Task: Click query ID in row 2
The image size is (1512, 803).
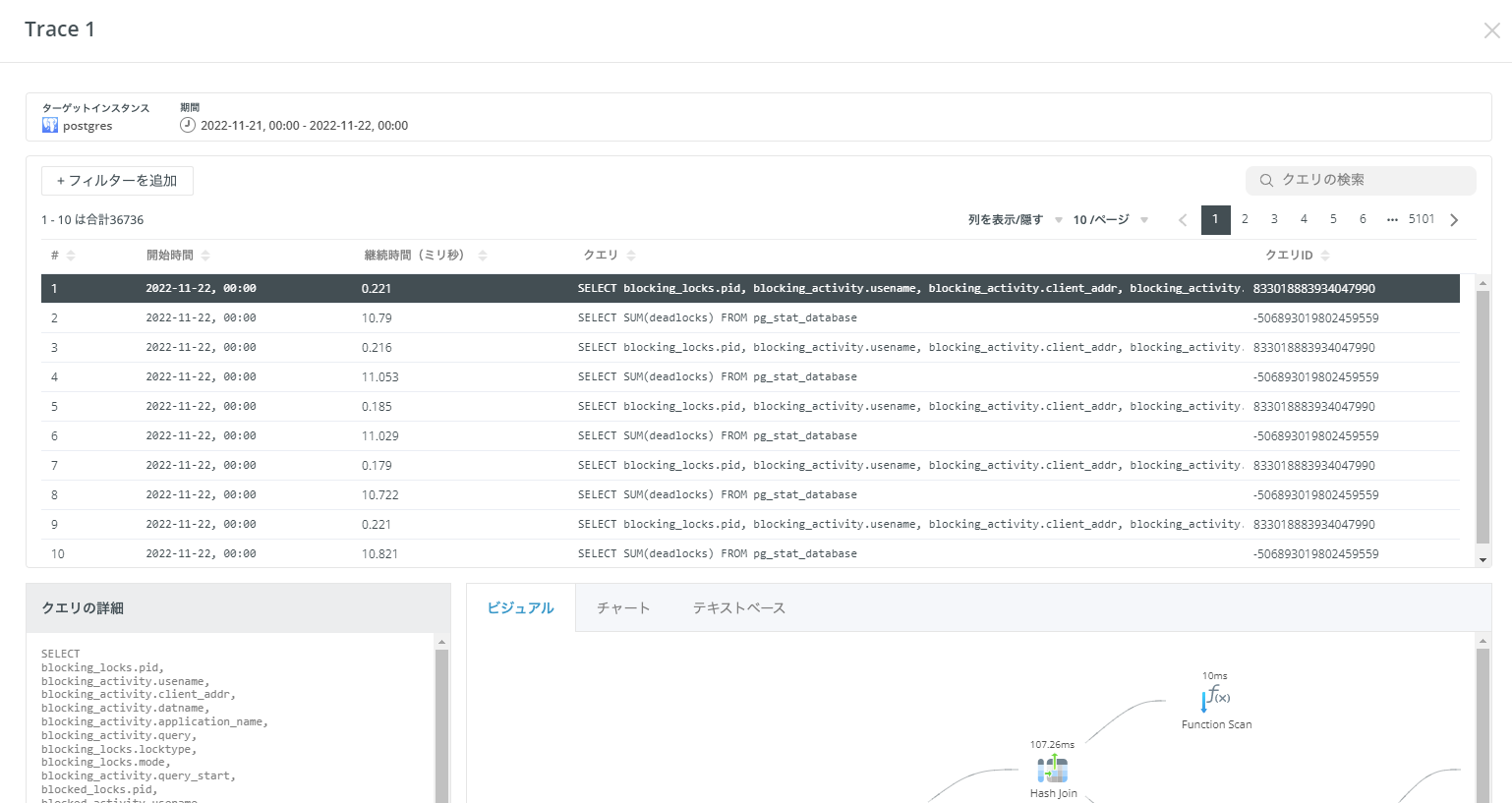Action: pos(1315,318)
